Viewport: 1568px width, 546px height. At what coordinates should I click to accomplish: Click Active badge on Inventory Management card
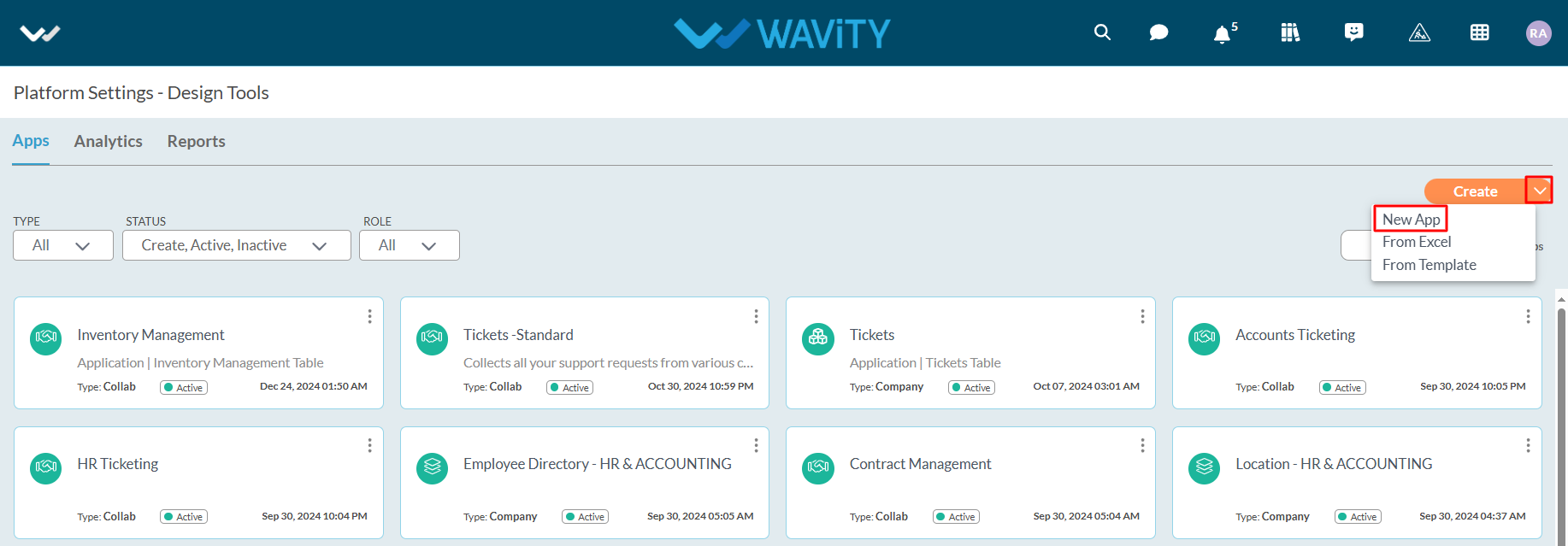(x=184, y=387)
